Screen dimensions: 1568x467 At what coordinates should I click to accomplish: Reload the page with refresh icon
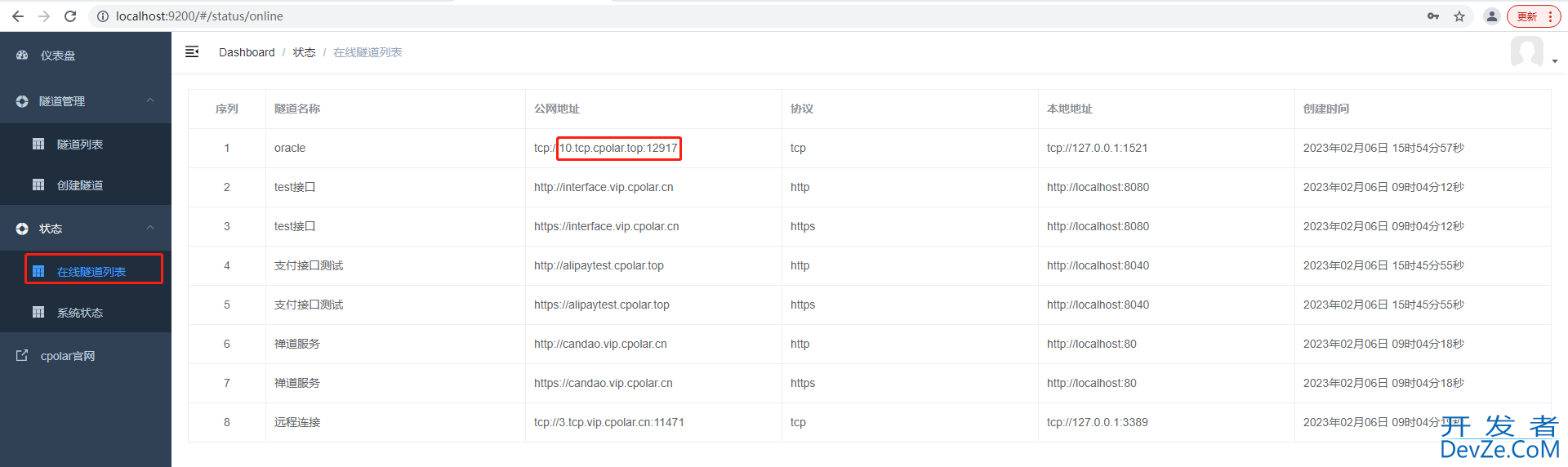(x=70, y=16)
